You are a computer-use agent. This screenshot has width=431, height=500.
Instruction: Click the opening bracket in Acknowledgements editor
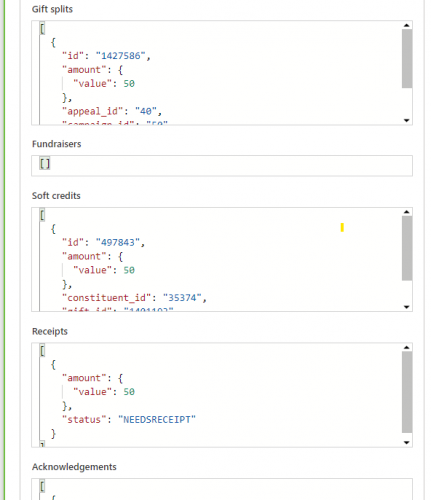pos(42,487)
